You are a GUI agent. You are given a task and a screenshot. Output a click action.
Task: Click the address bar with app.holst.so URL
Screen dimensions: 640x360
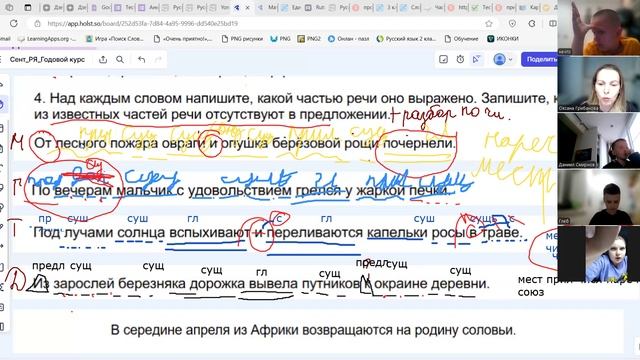261,23
